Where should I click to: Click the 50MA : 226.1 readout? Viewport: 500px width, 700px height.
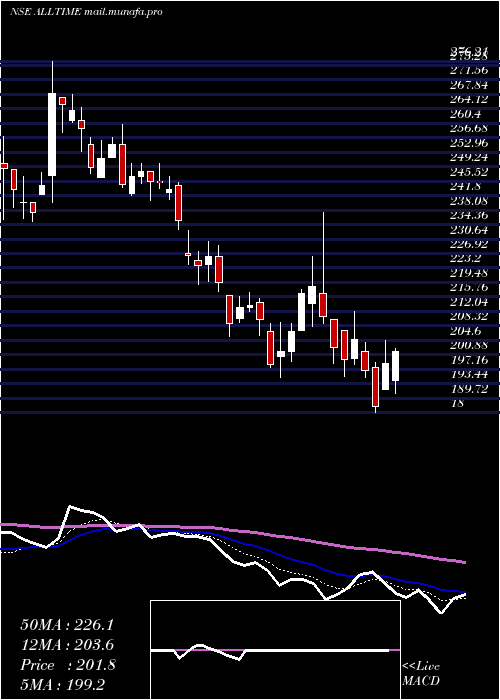coord(67,625)
